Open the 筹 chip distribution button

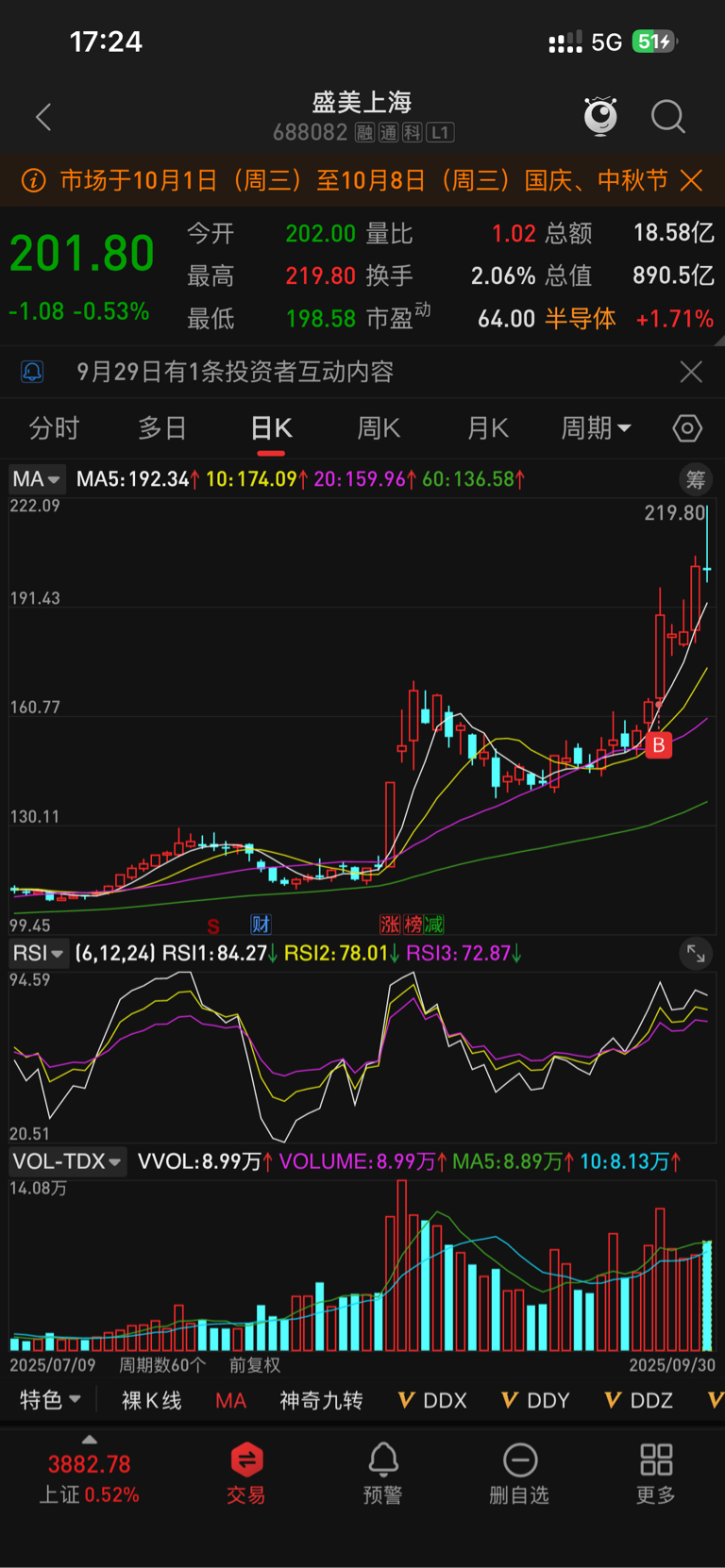tap(696, 479)
